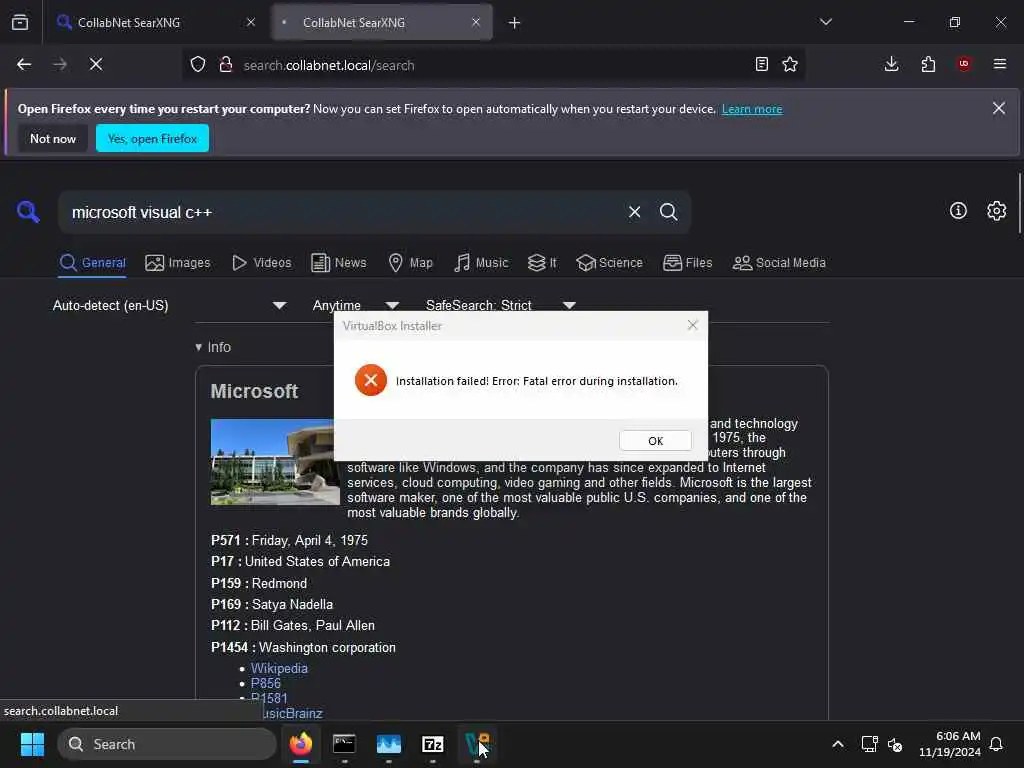Open the Windows Start menu
Image resolution: width=1024 pixels, height=768 pixels.
(x=32, y=744)
